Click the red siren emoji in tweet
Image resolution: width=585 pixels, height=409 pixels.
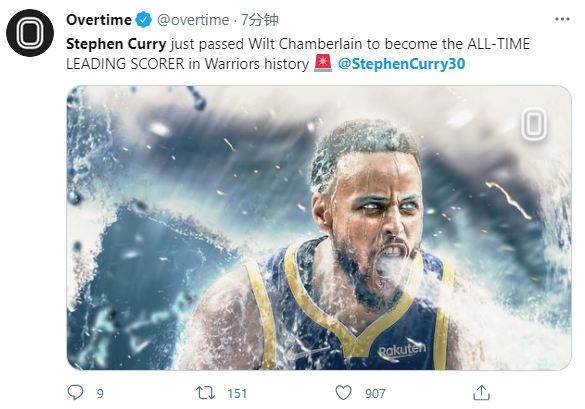(x=323, y=63)
